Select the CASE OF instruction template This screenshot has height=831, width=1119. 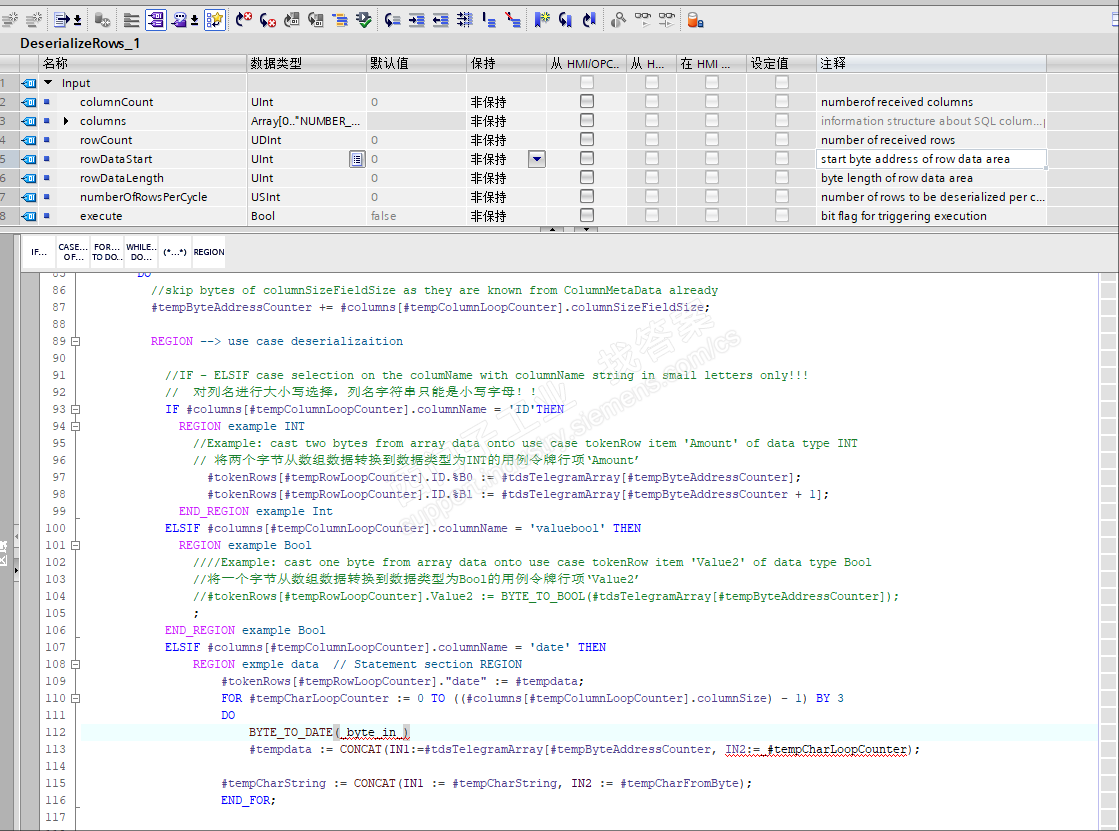pos(72,253)
